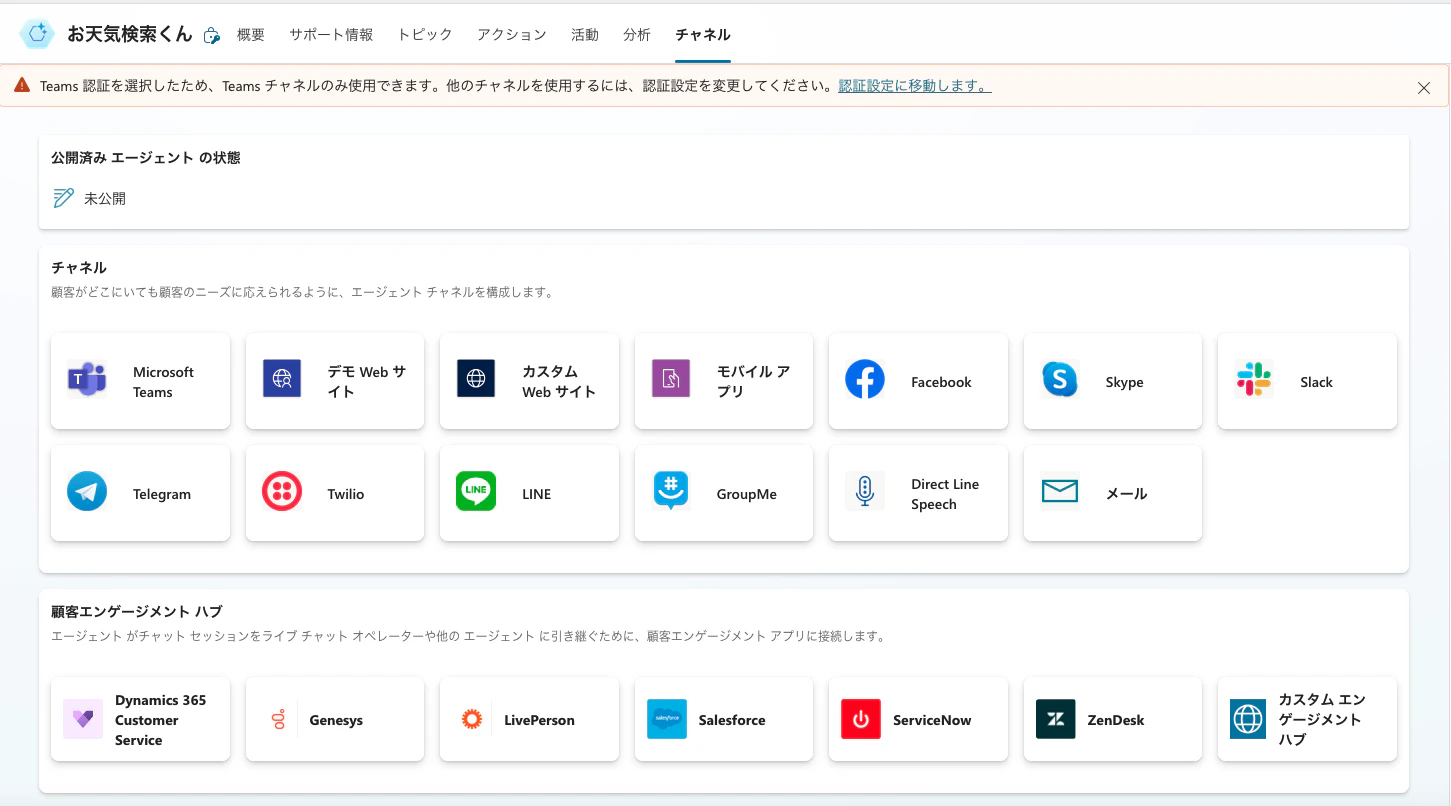Select the Salesforce engagement hub
1451x806 pixels.
tap(723, 719)
